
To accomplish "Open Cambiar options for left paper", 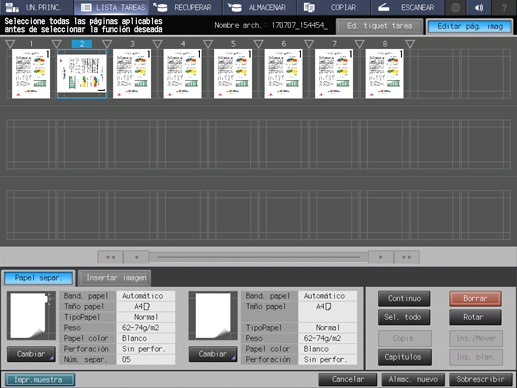I will 31,354.
